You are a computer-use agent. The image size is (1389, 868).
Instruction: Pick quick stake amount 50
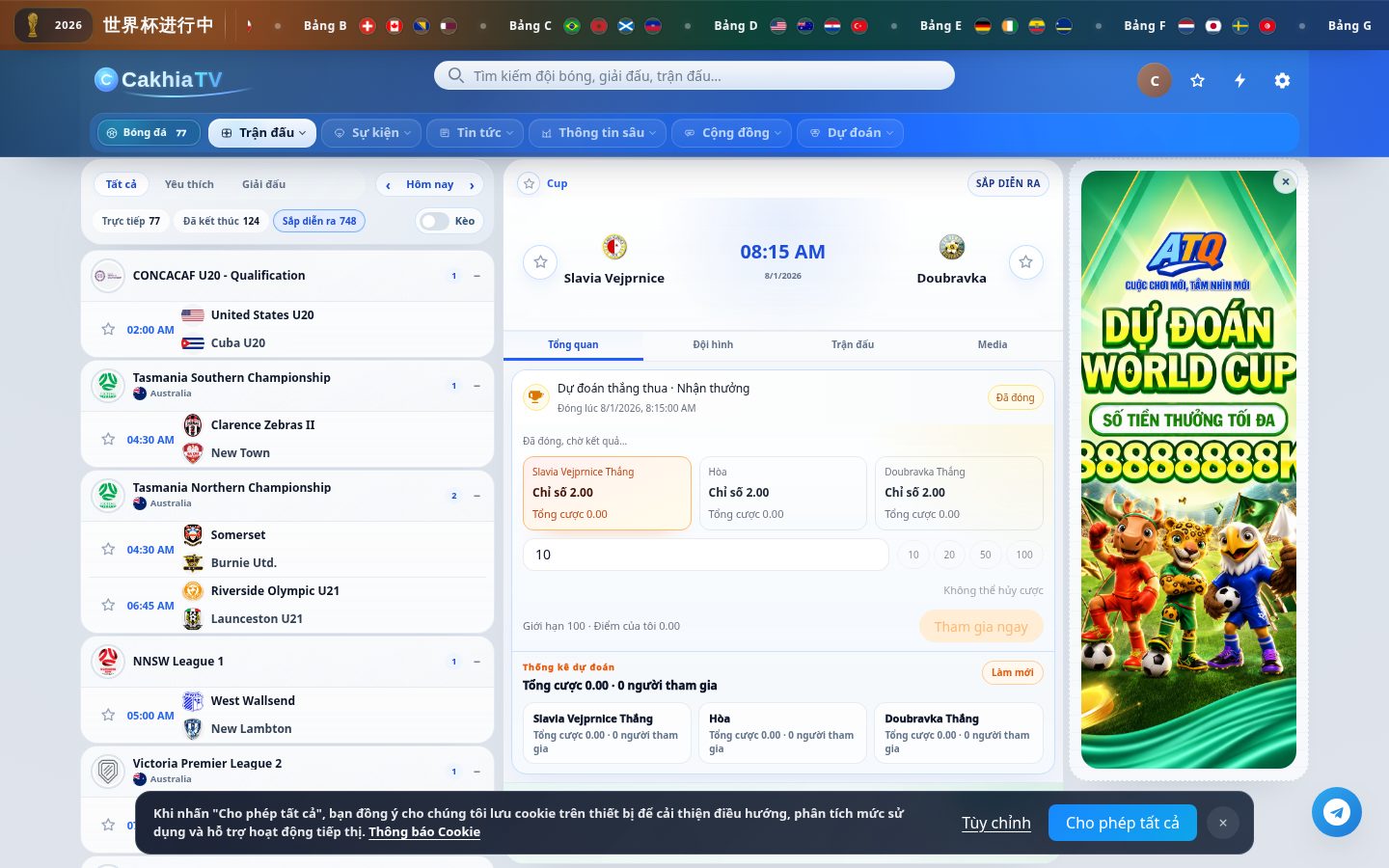pyautogui.click(x=985, y=555)
